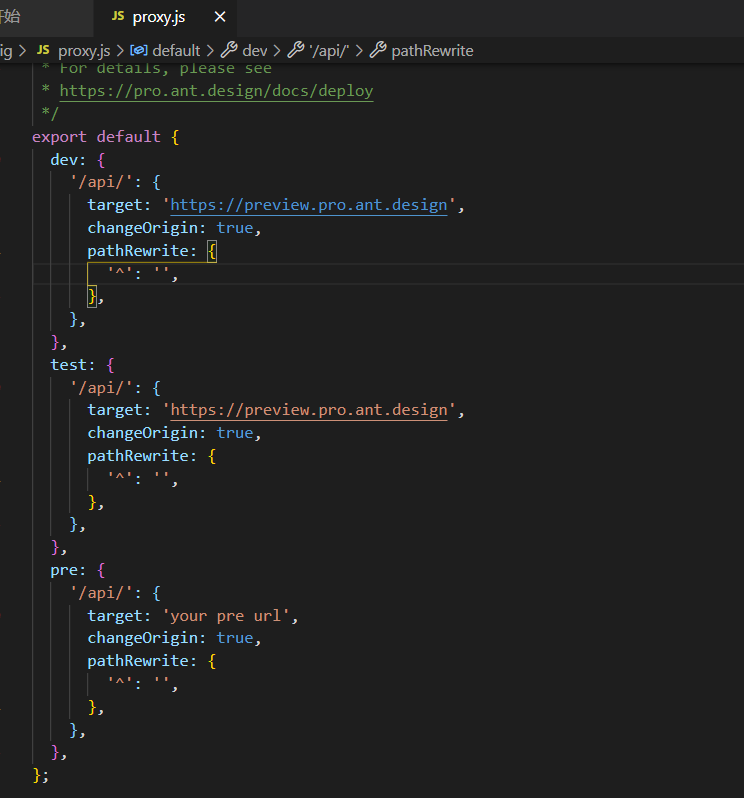The width and height of the screenshot is (744, 798).
Task: Click 'pathRewrite' in the dev block
Action: coord(138,251)
